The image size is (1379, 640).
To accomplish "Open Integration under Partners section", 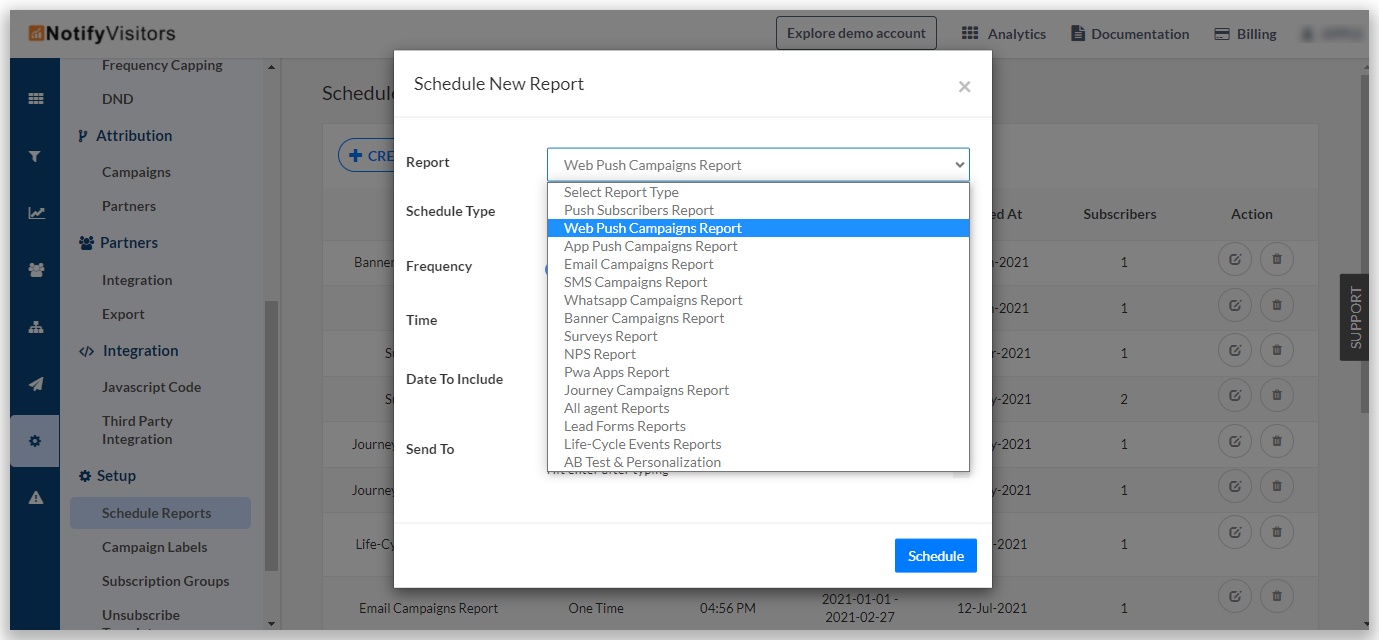I will click(x=137, y=280).
